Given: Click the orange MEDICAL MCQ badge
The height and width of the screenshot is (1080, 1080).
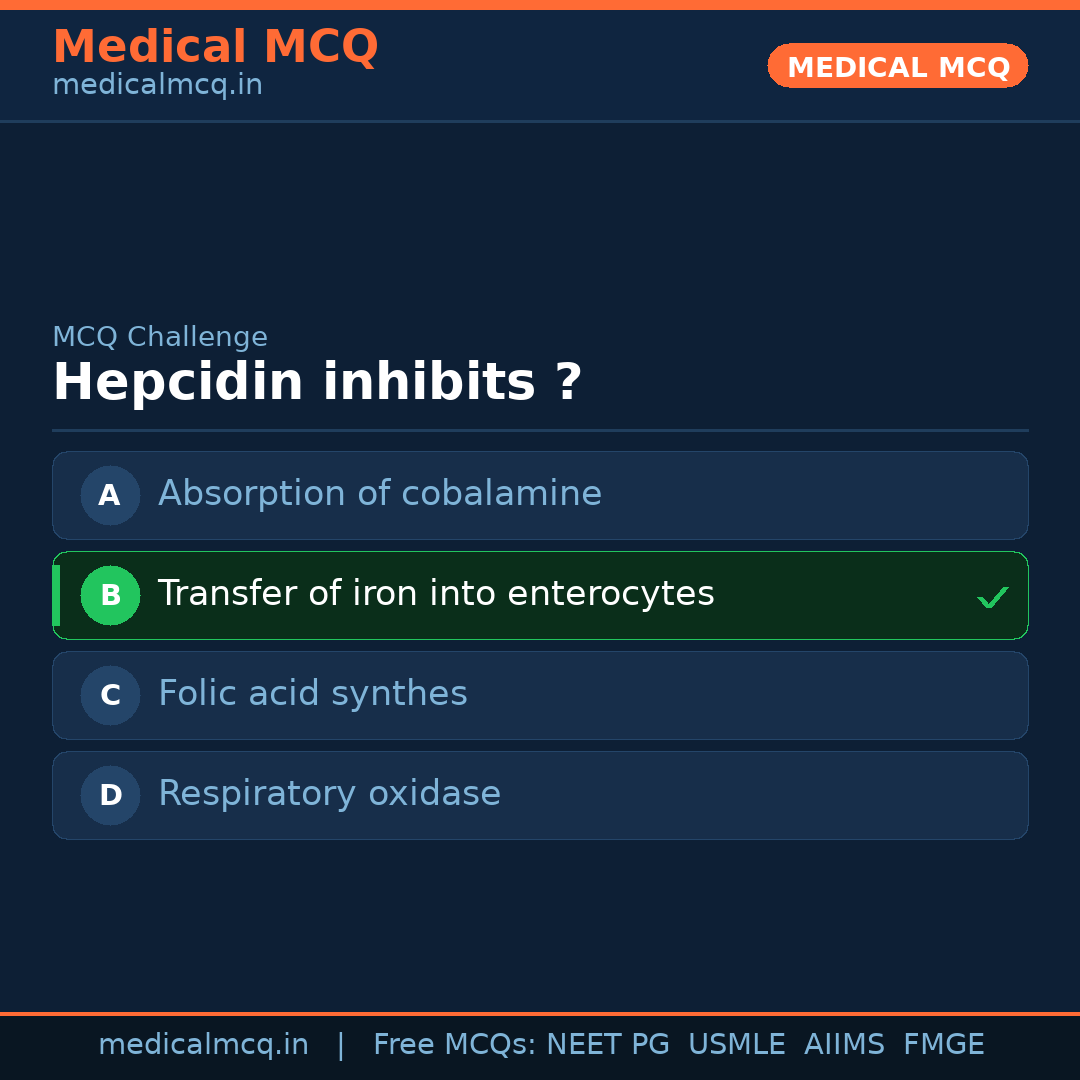Looking at the screenshot, I should 898,67.
